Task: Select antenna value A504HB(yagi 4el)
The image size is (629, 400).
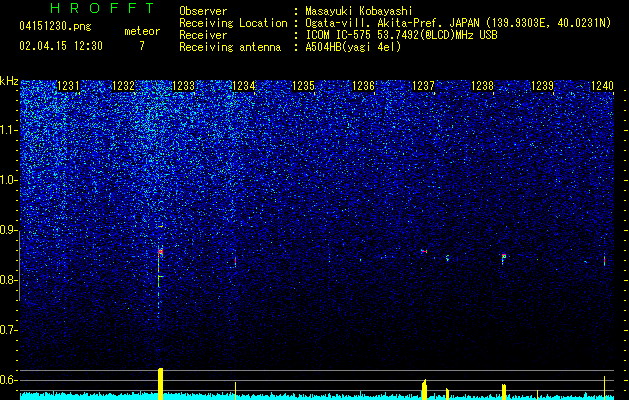Action: click(353, 47)
